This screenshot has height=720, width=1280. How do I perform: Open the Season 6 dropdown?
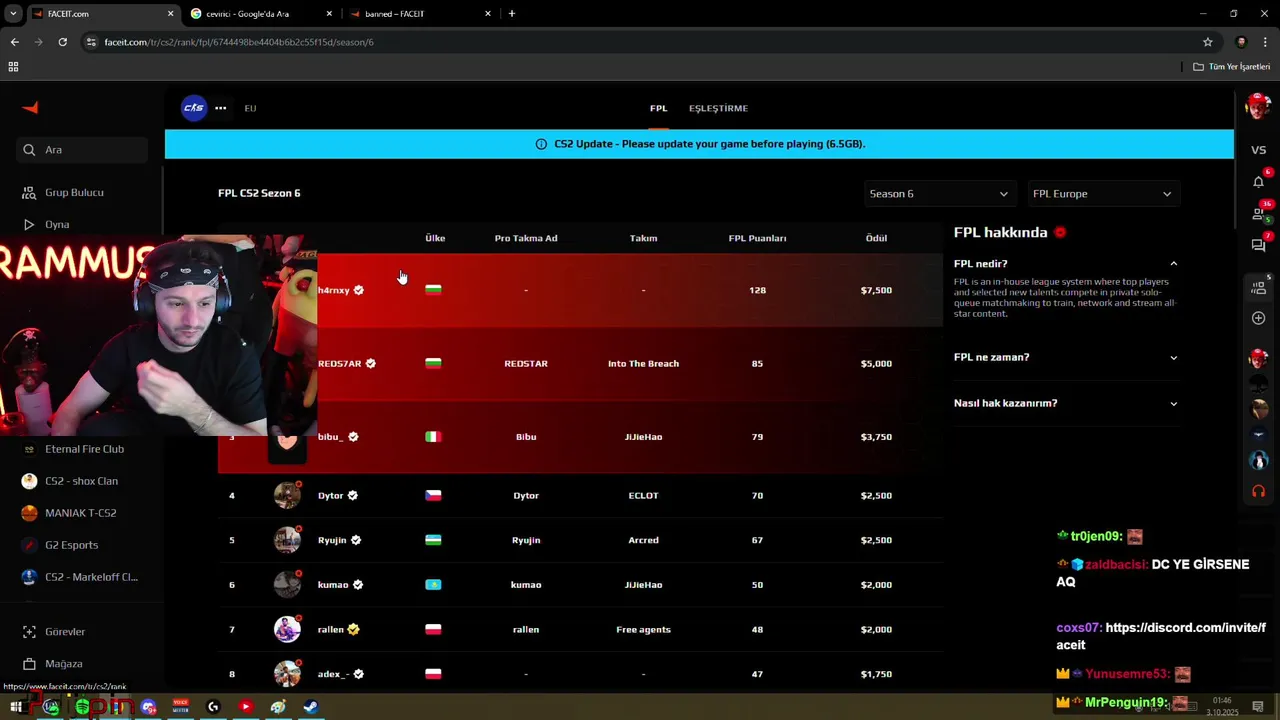[938, 194]
